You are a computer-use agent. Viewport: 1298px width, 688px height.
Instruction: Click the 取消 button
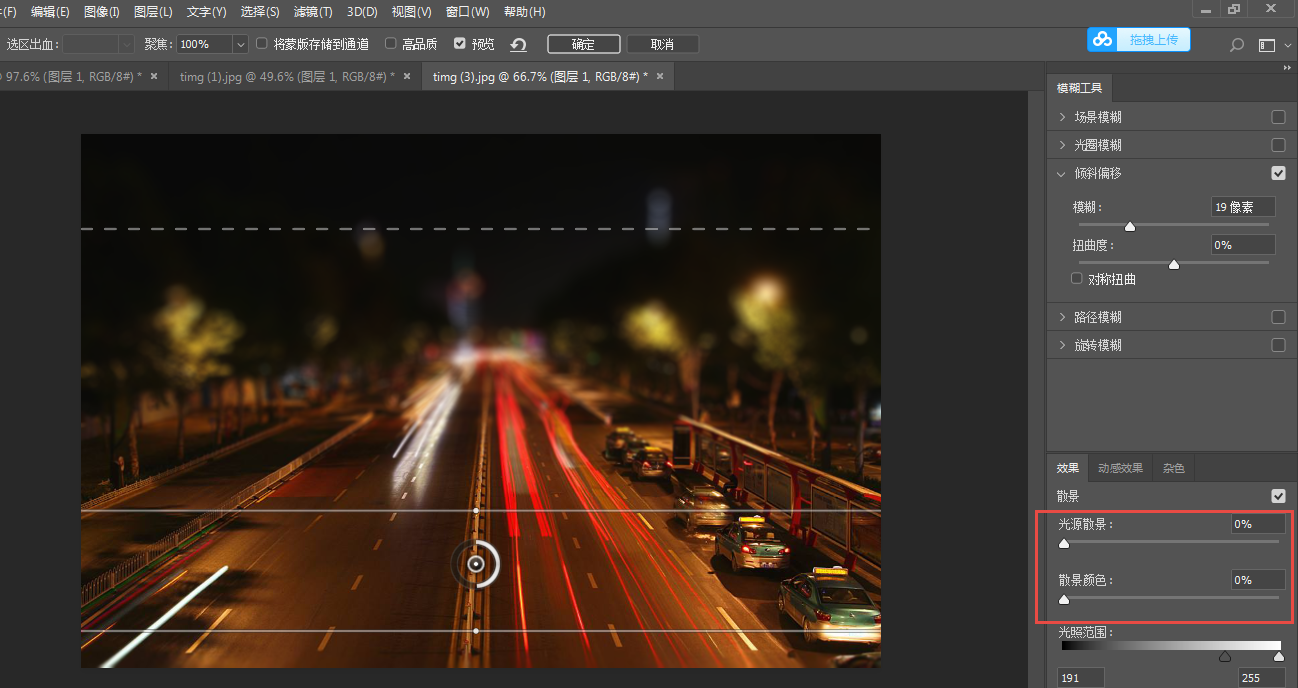pyautogui.click(x=662, y=44)
